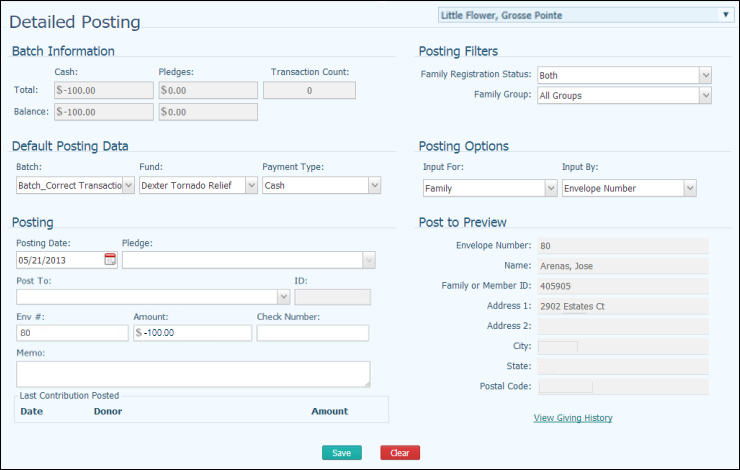Open the Family Group dropdown

click(705, 96)
